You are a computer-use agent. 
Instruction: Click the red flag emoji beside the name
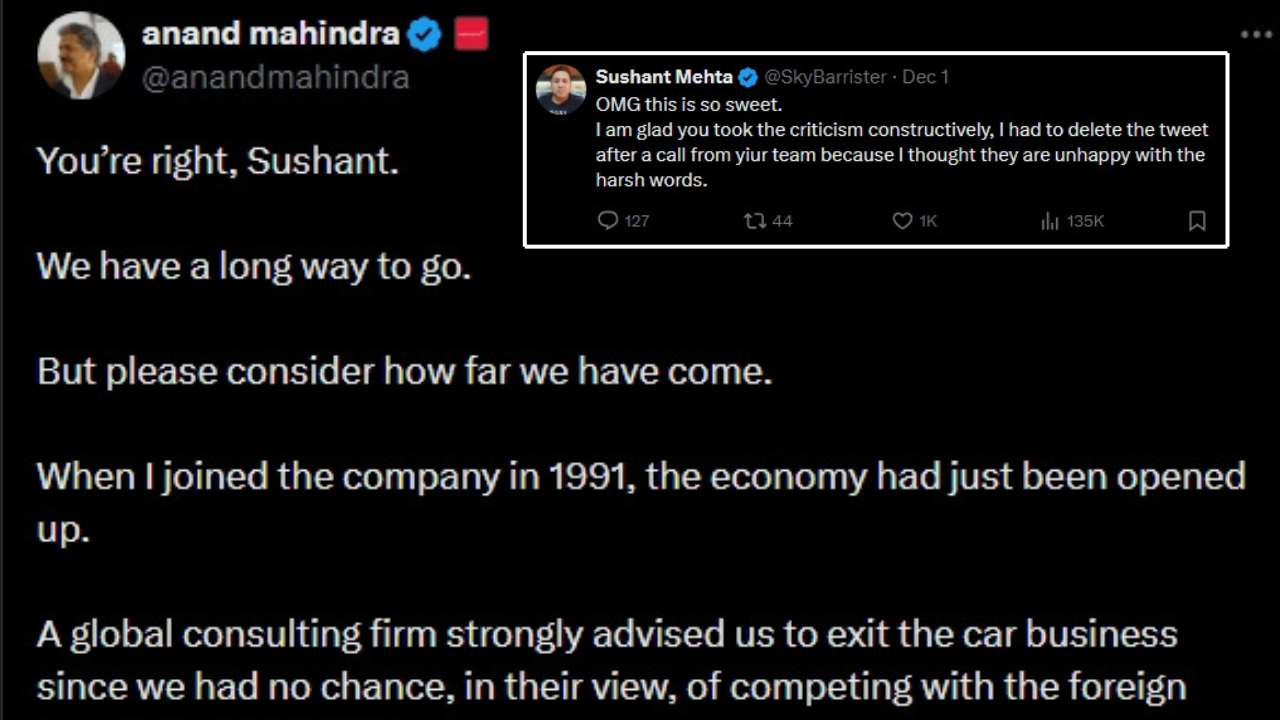point(471,33)
